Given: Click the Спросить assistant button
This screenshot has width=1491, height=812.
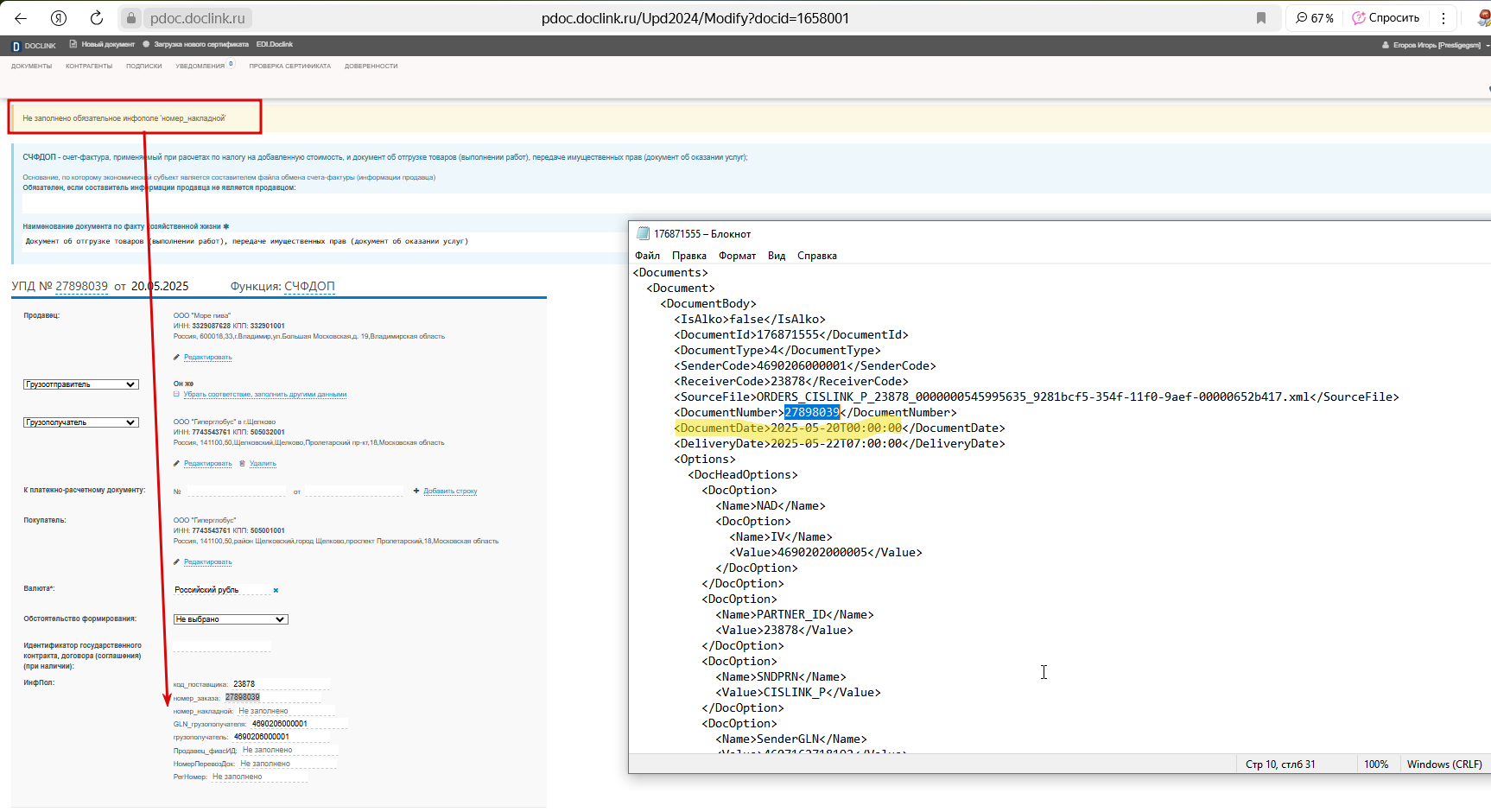Looking at the screenshot, I should click(x=1386, y=18).
